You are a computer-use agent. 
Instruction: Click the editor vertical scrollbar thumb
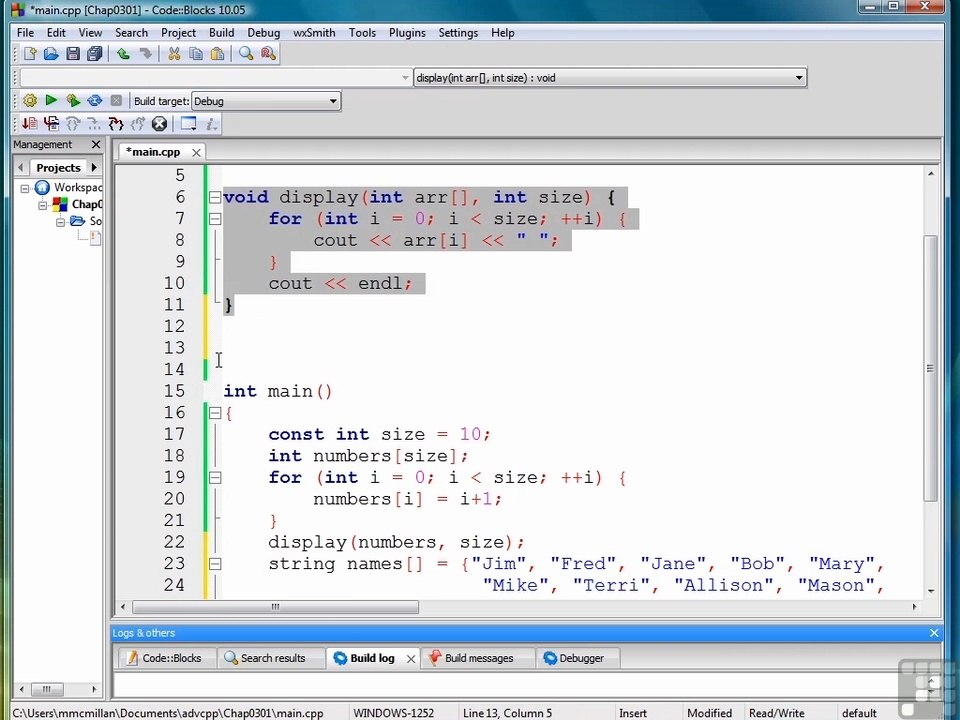(930, 368)
